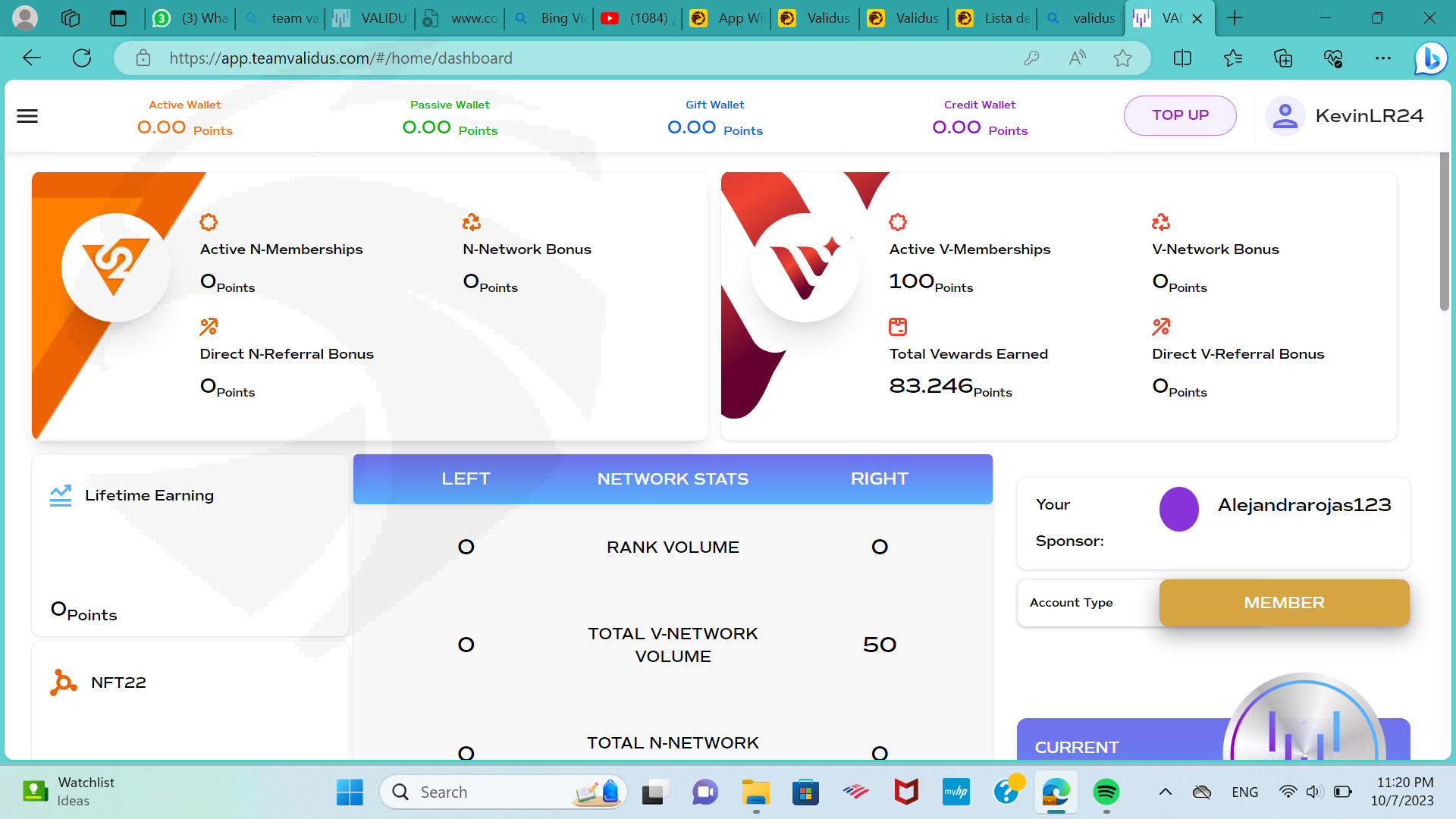Click the N-Network Bonus icon
Screen dimensions: 1456x819
[x=472, y=222]
